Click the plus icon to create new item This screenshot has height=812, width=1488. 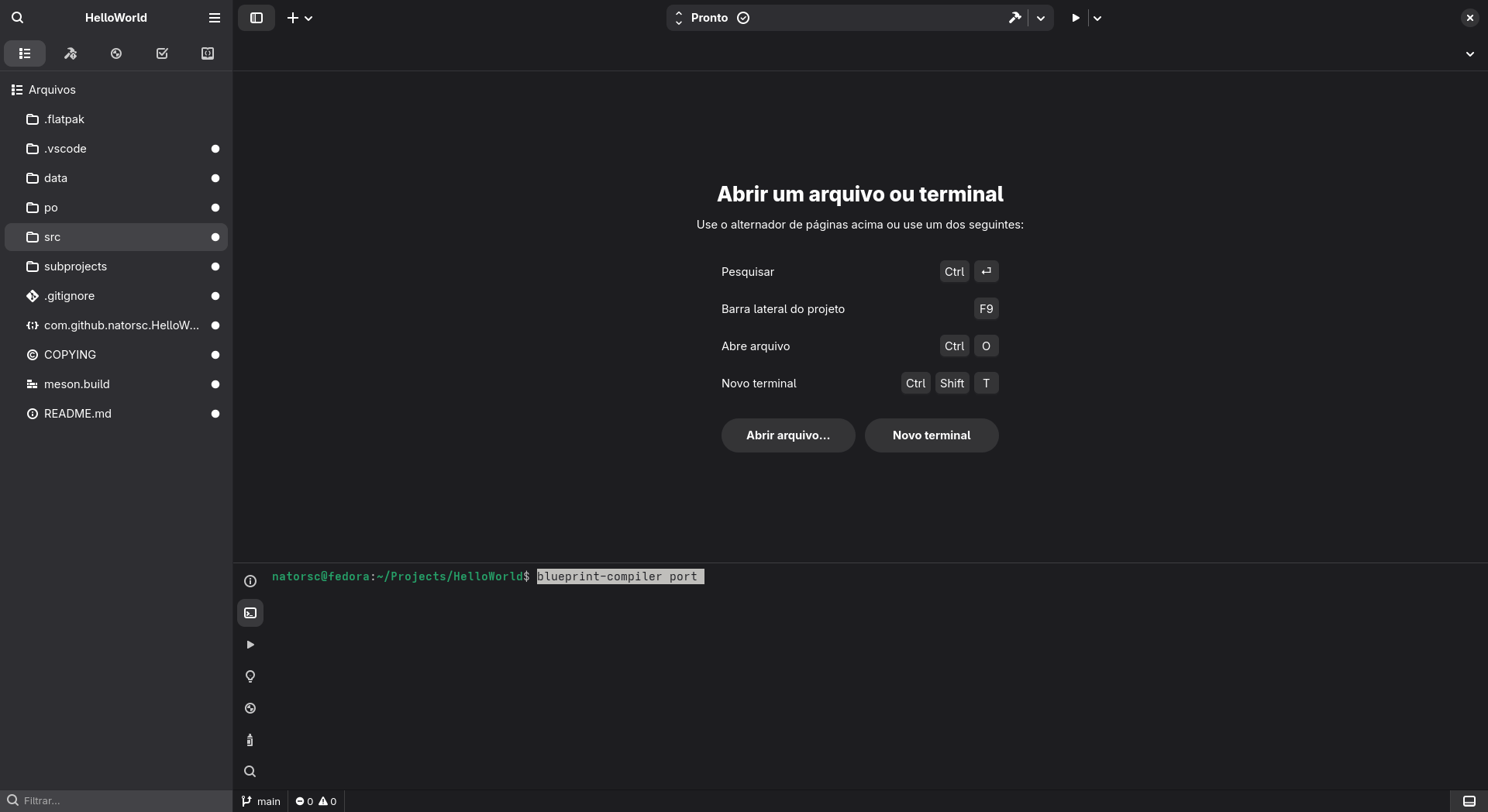(293, 18)
